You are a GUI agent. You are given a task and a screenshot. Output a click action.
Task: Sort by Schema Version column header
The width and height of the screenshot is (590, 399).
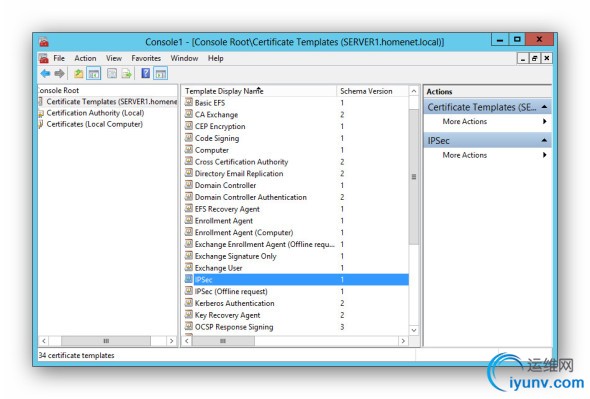point(372,91)
